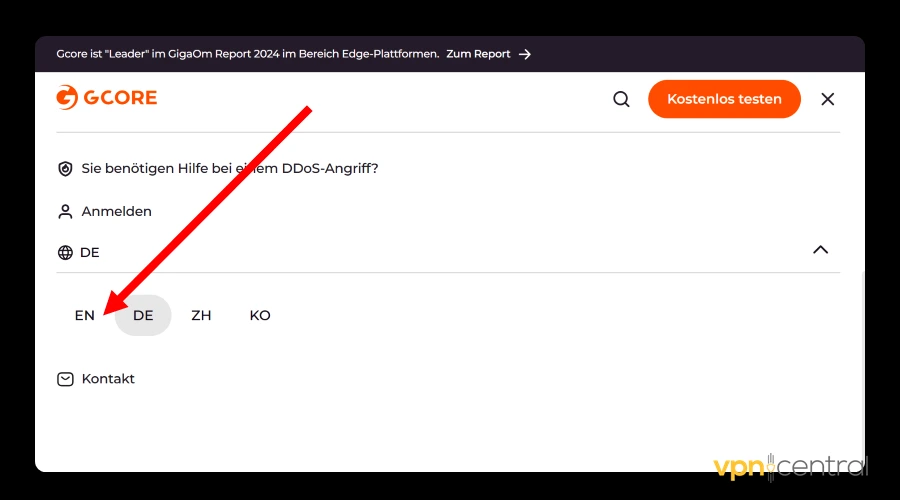The height and width of the screenshot is (500, 900).
Task: Click the envelope icon beside Kontakt
Action: coord(65,379)
